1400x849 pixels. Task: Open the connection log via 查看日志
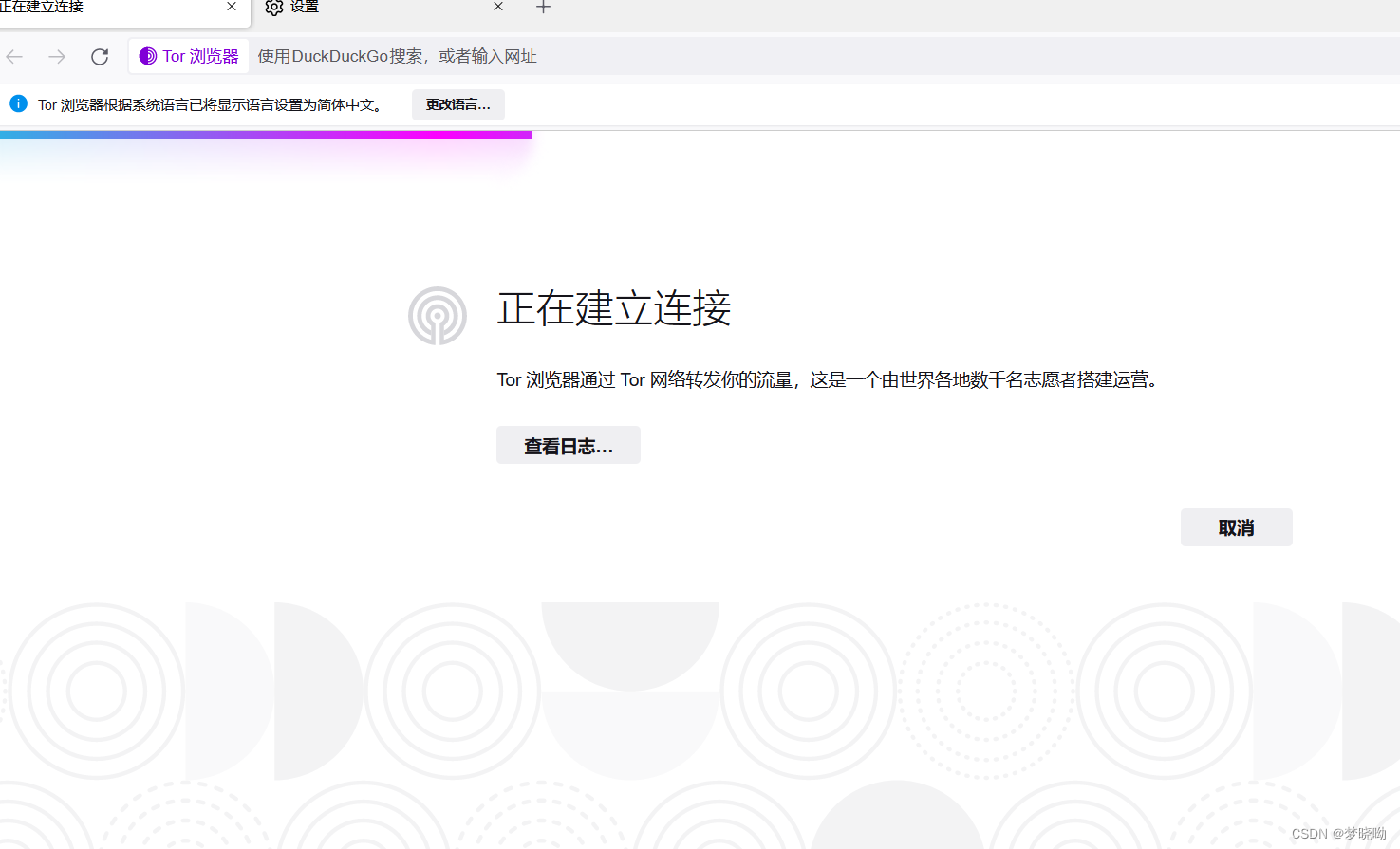[568, 445]
